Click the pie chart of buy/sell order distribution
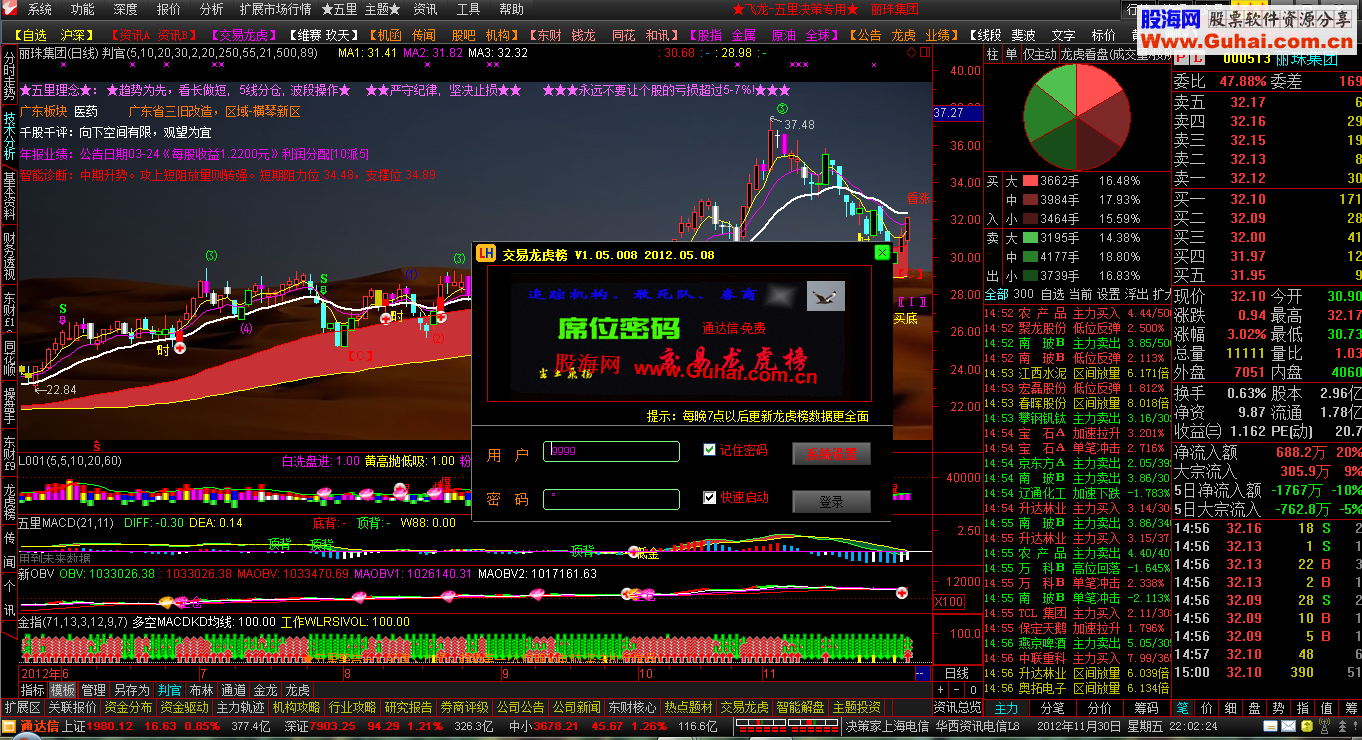The image size is (1362, 740). (1077, 117)
